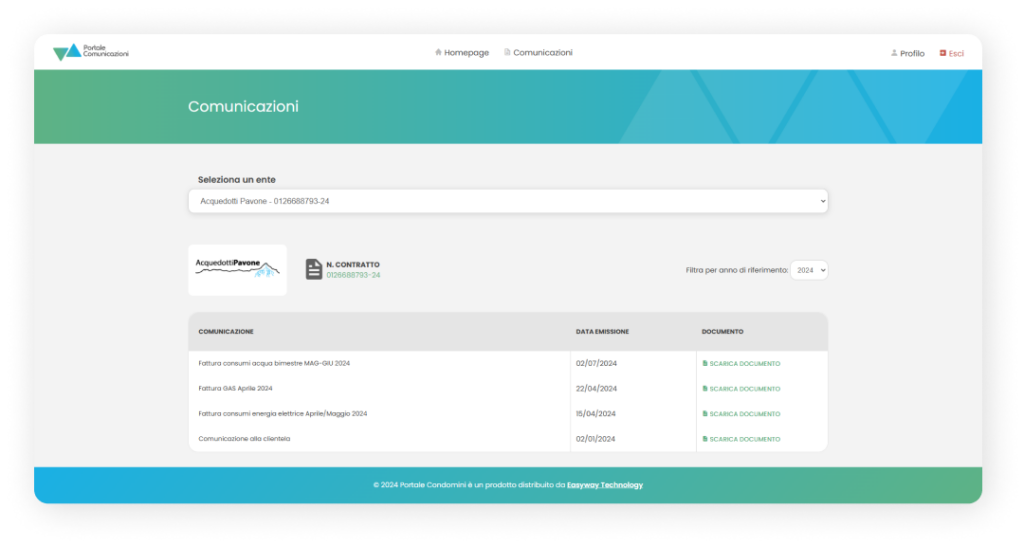The height and width of the screenshot is (546, 1024).
Task: Open the Homepage menu item
Action: 466,52
